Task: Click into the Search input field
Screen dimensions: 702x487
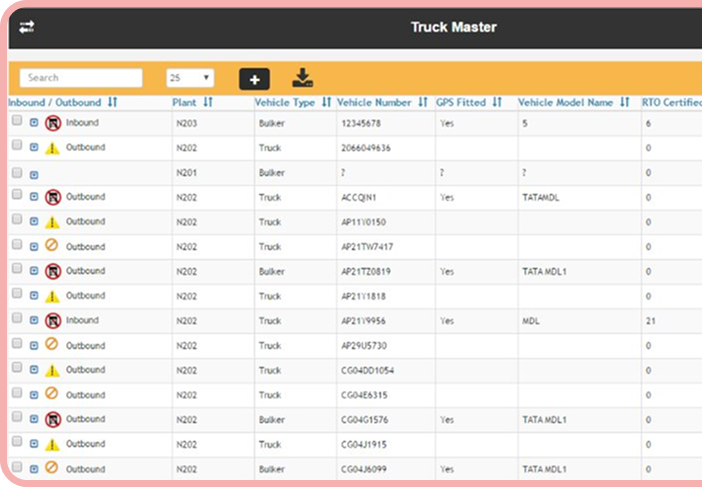Action: pyautogui.click(x=81, y=78)
